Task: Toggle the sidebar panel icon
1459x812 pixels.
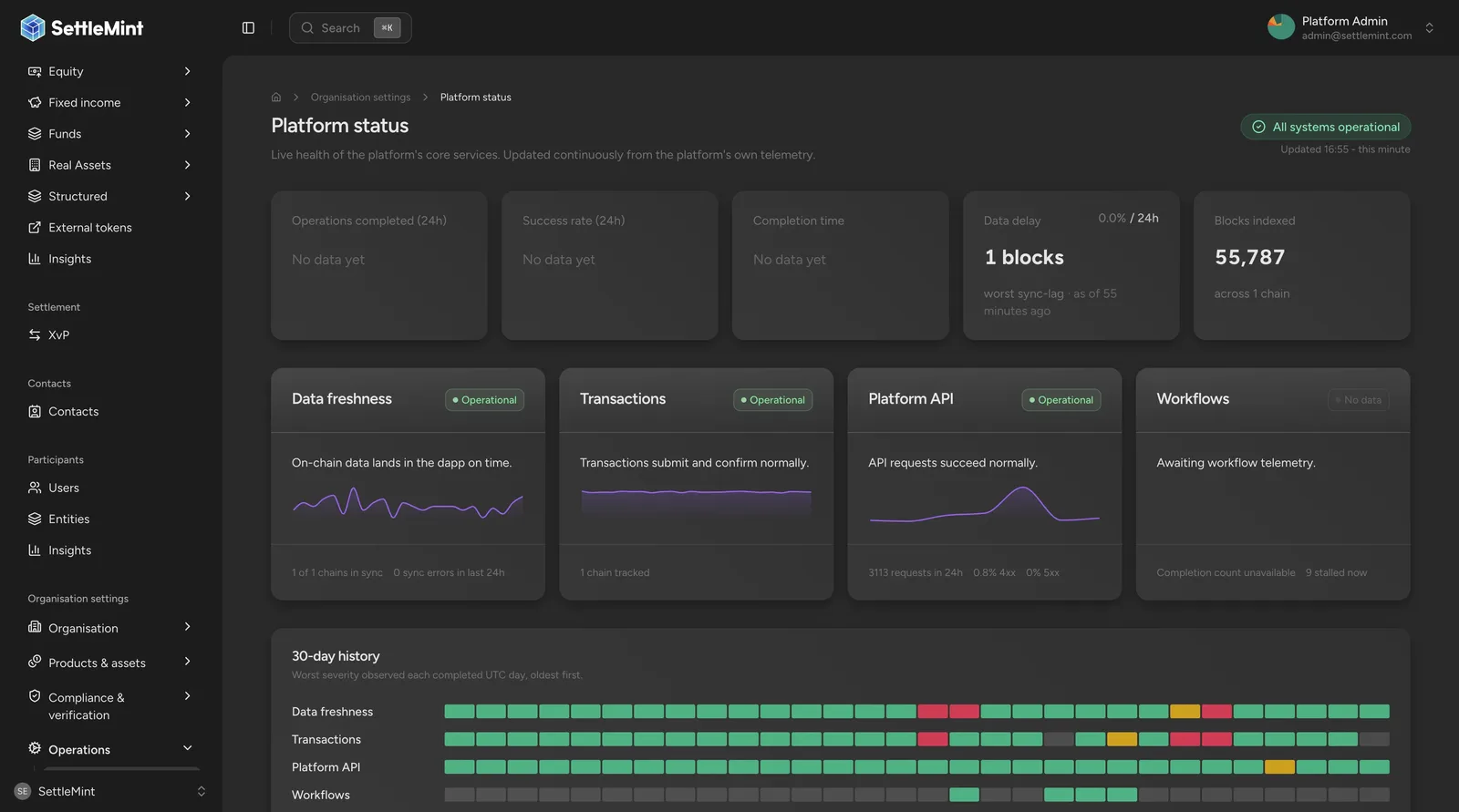Action: [x=248, y=28]
